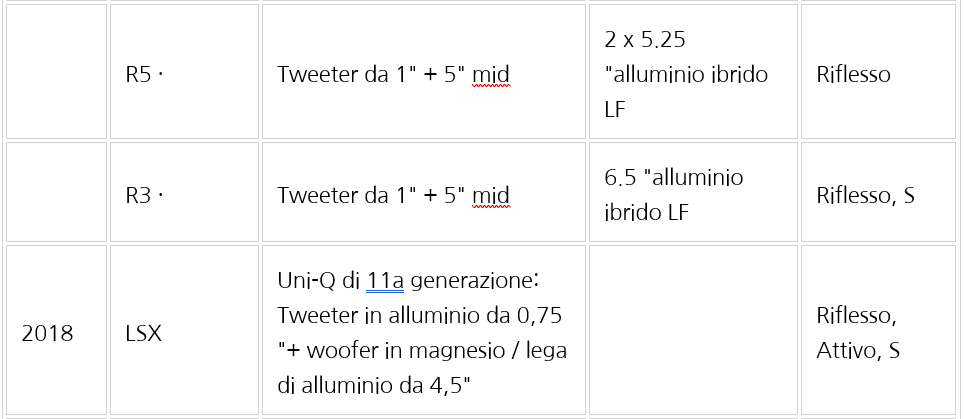Click 'Tweeter da 1" + 5"' in R5 row
Viewport: 965px width, 419px height.
point(370,74)
